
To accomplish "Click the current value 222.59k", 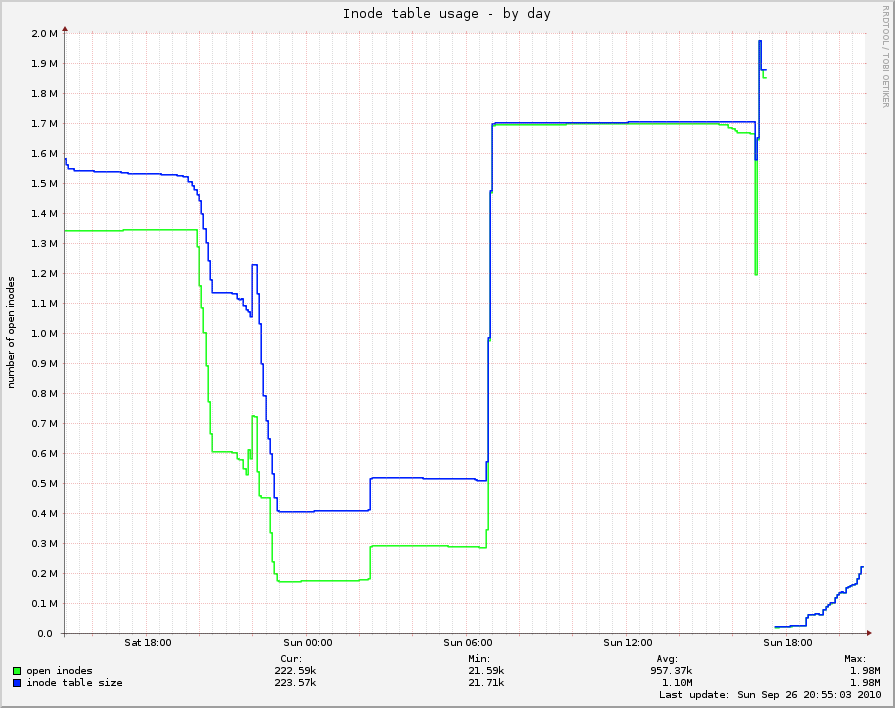I will point(295,671).
